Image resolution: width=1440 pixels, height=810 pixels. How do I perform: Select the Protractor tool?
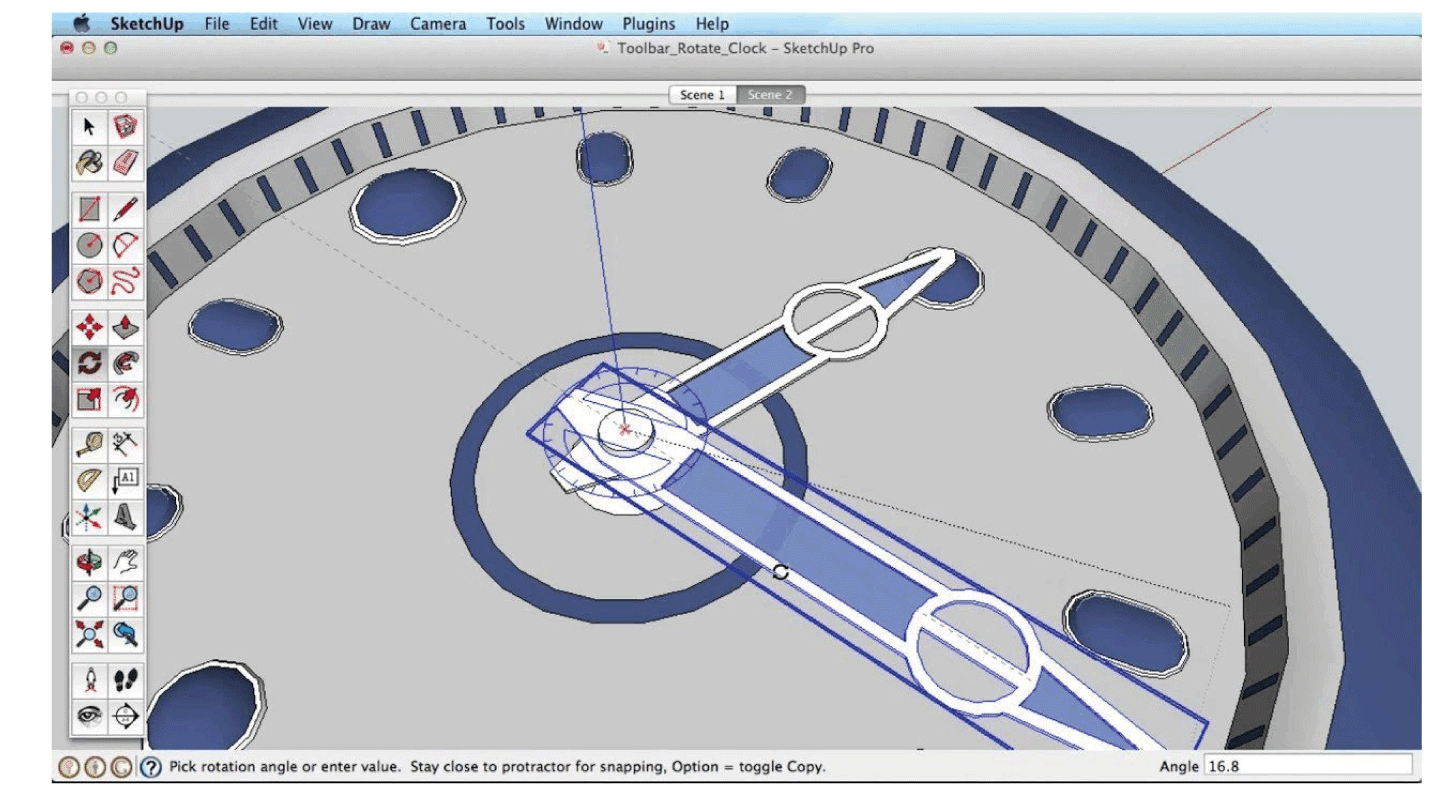click(90, 481)
